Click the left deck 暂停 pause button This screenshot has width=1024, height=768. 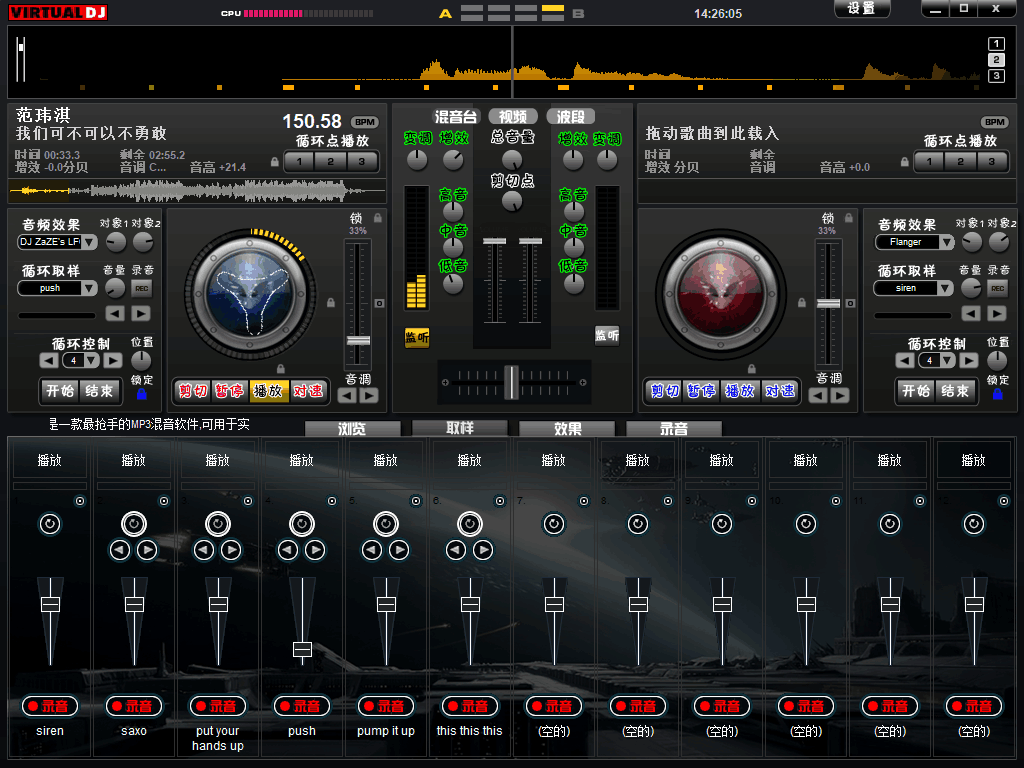(230, 391)
